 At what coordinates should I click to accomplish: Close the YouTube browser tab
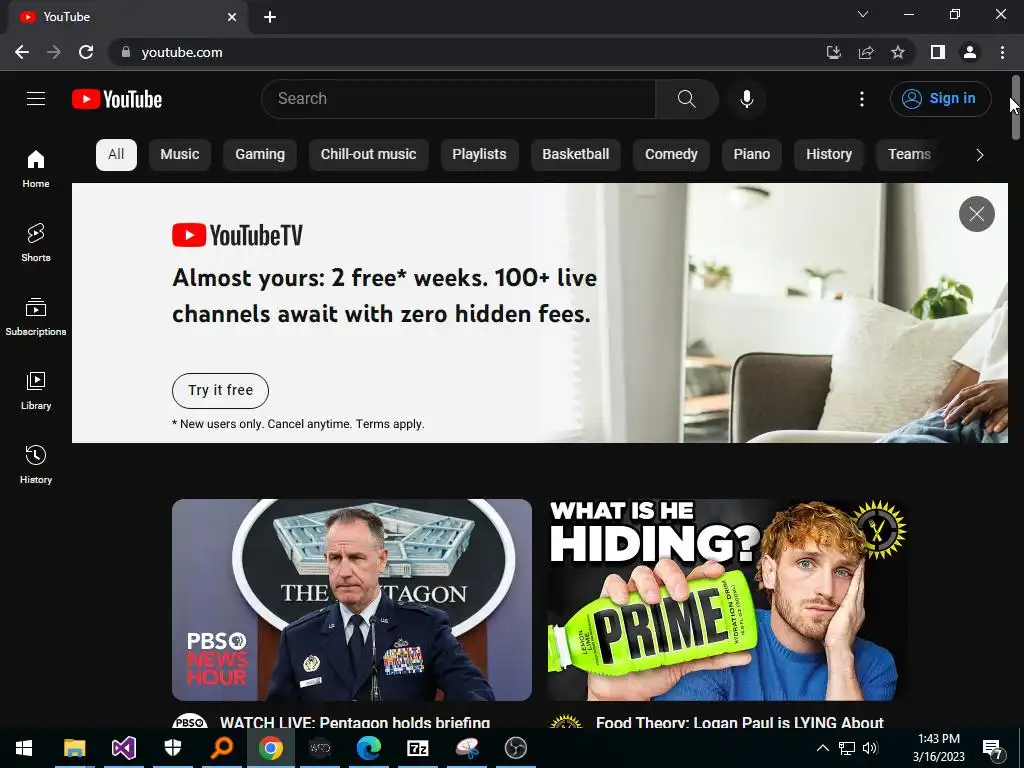point(232,17)
